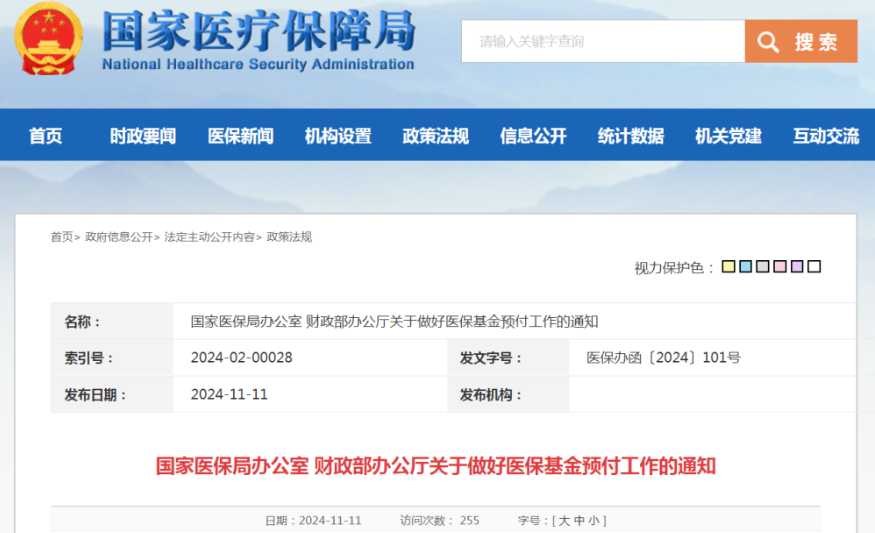Set font size to 大
875x533 pixels.
(x=564, y=521)
